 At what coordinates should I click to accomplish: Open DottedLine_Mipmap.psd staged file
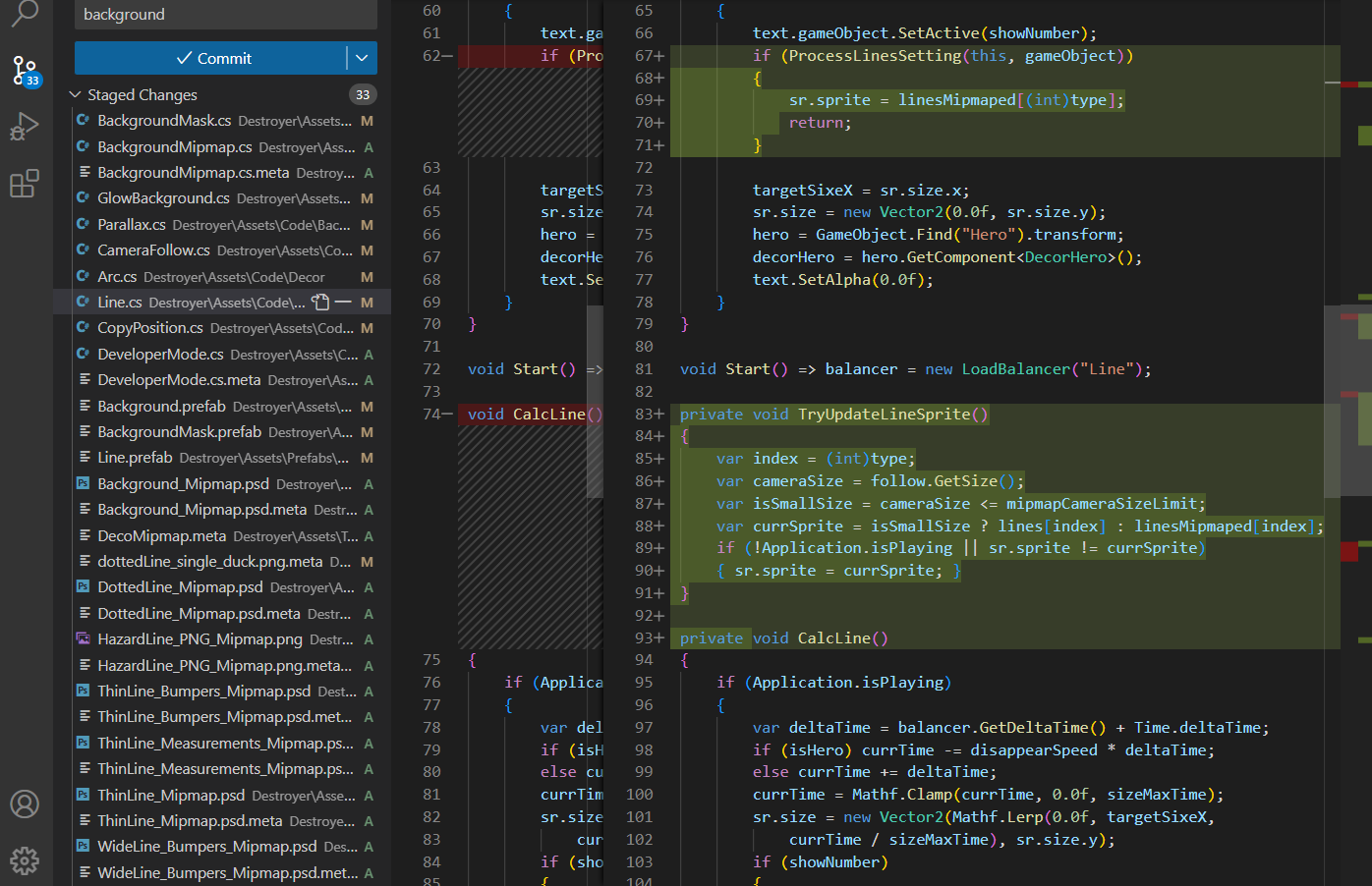click(222, 587)
